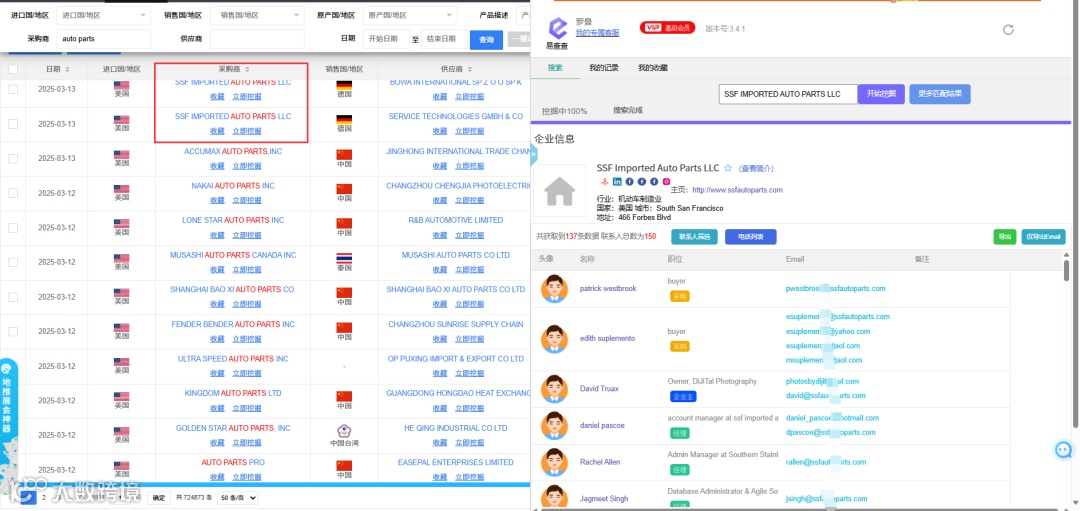Open the 原产国/地区 dropdown filter

click(410, 14)
